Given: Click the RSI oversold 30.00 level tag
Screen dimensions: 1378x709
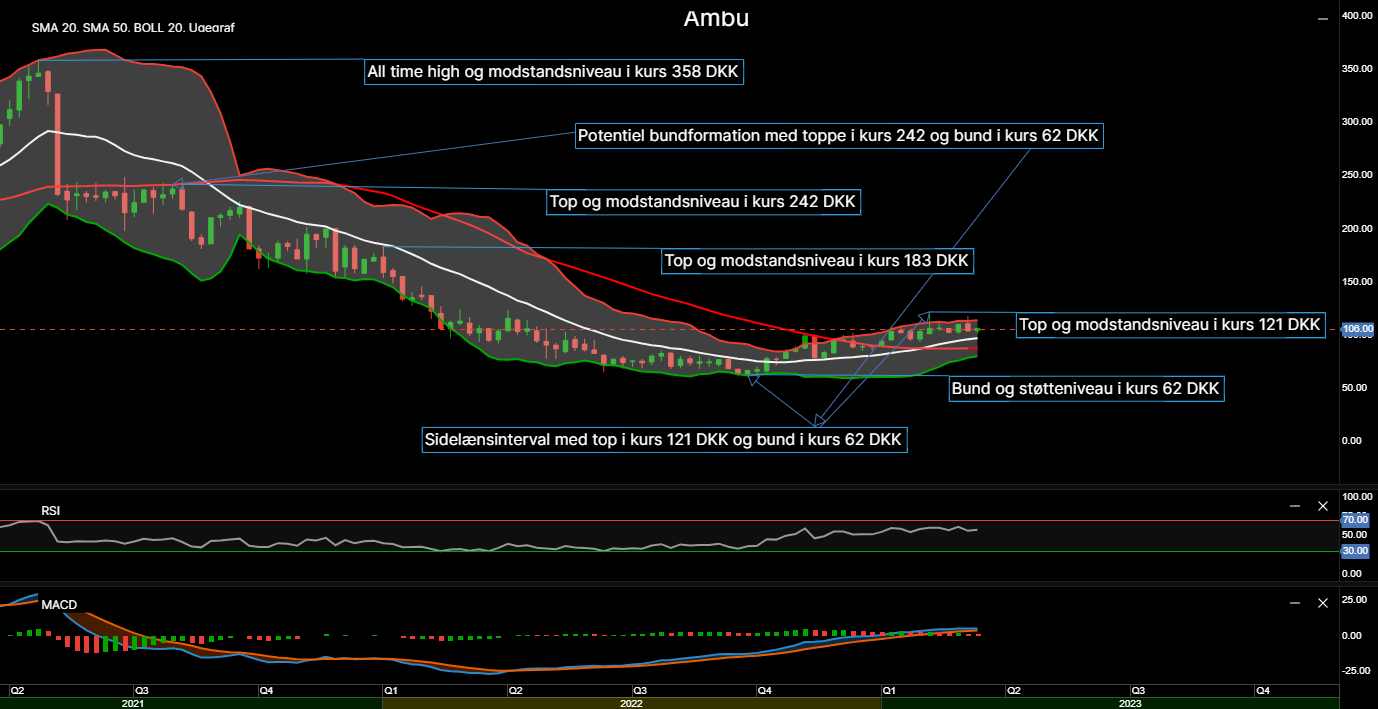Looking at the screenshot, I should pos(1355,551).
